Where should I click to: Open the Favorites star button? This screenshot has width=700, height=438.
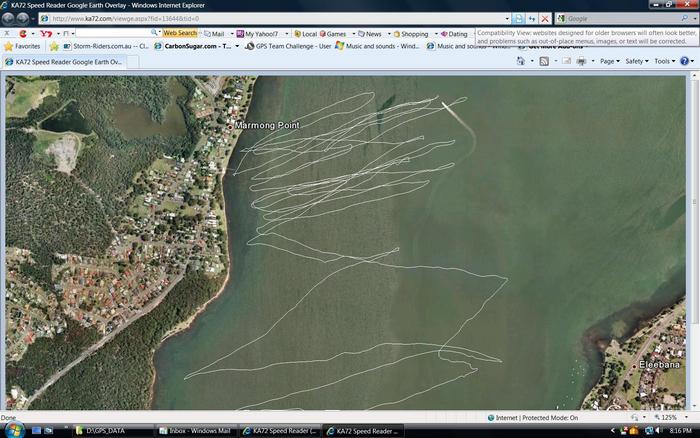[x=22, y=46]
